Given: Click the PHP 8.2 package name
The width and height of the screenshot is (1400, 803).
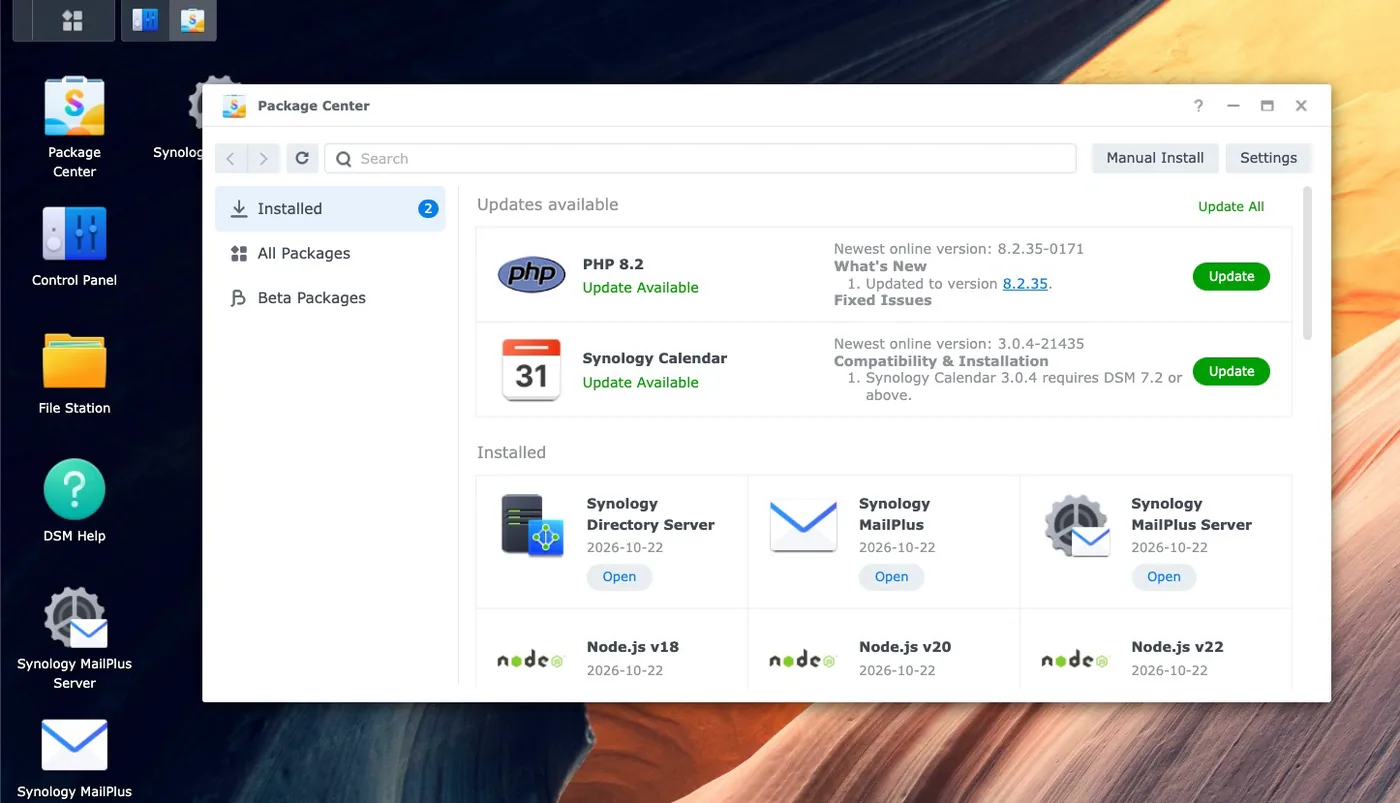Looking at the screenshot, I should tap(613, 264).
